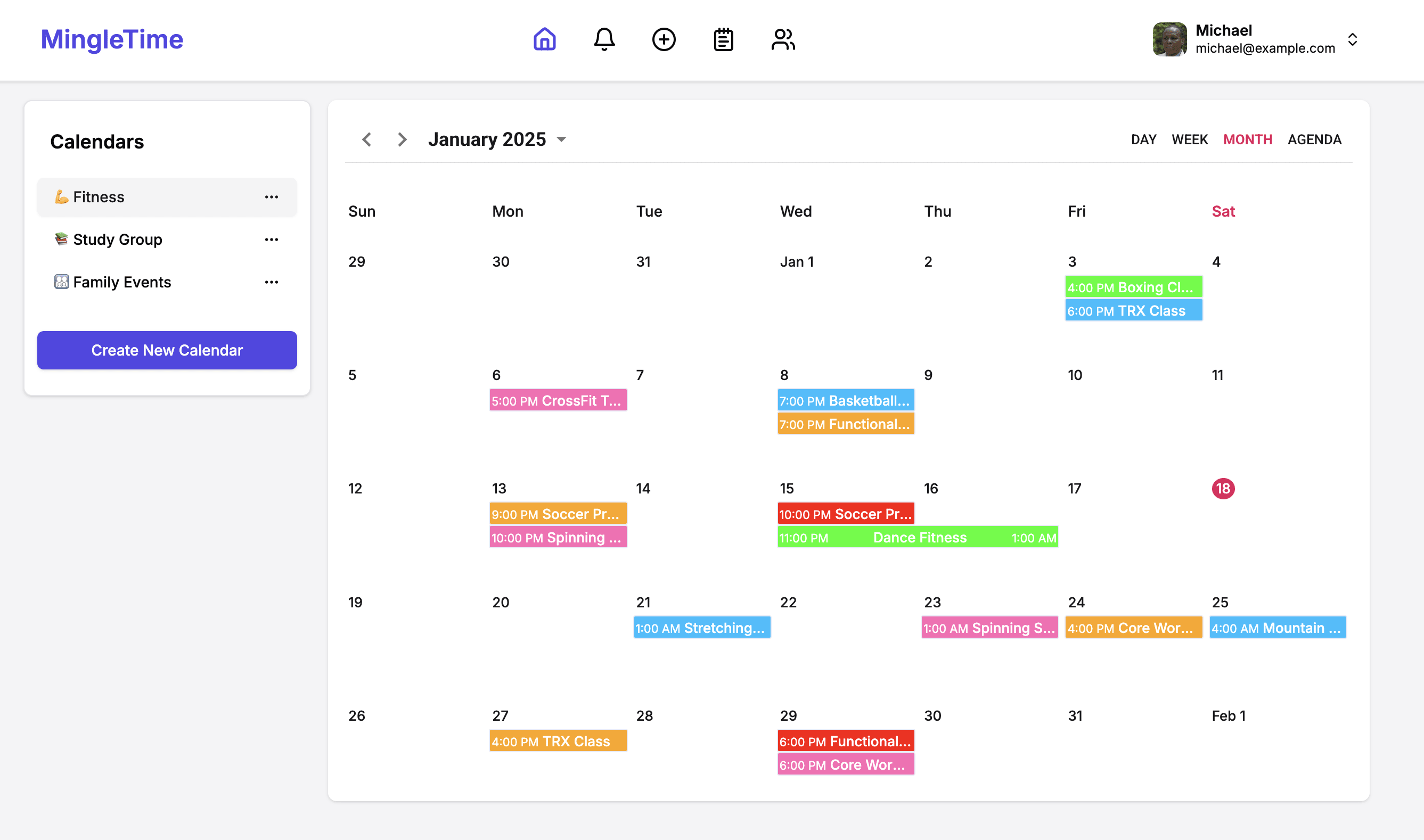Click the plus icon to create an event
This screenshot has width=1424, height=840.
tap(664, 39)
